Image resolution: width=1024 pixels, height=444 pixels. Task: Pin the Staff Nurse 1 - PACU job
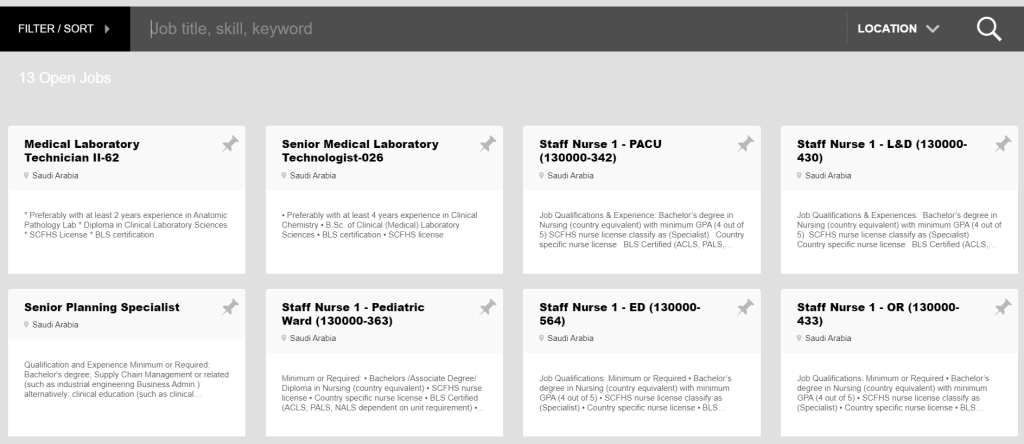tap(745, 145)
